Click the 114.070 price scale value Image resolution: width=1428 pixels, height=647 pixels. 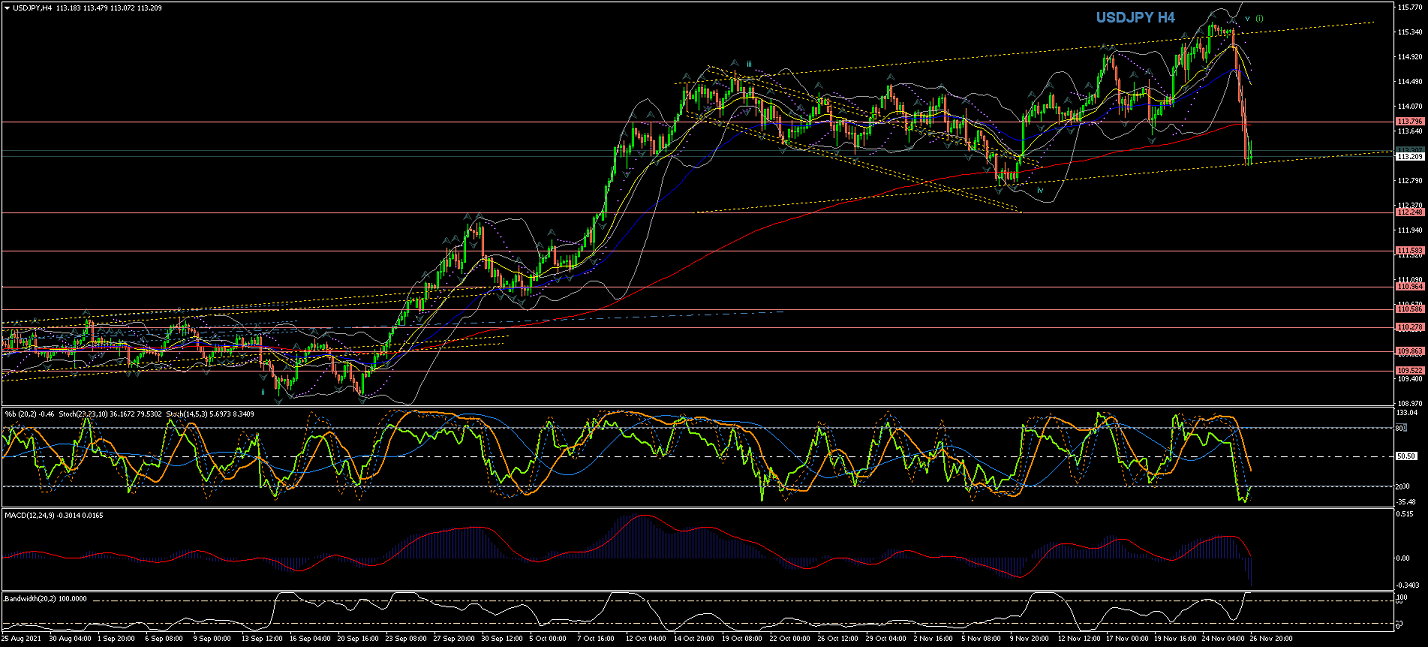pos(1411,106)
